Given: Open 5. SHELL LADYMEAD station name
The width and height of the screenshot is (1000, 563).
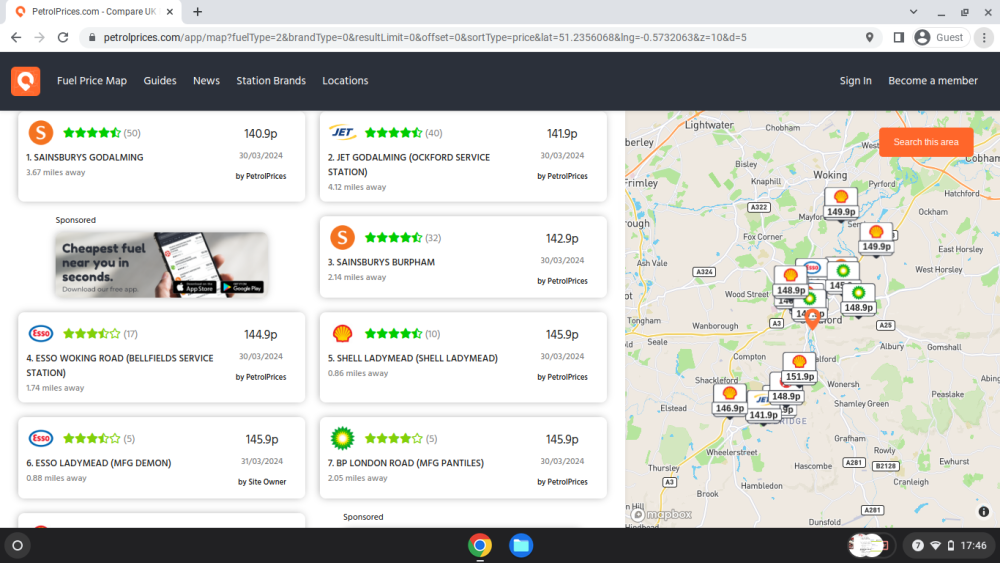Looking at the screenshot, I should (x=413, y=358).
